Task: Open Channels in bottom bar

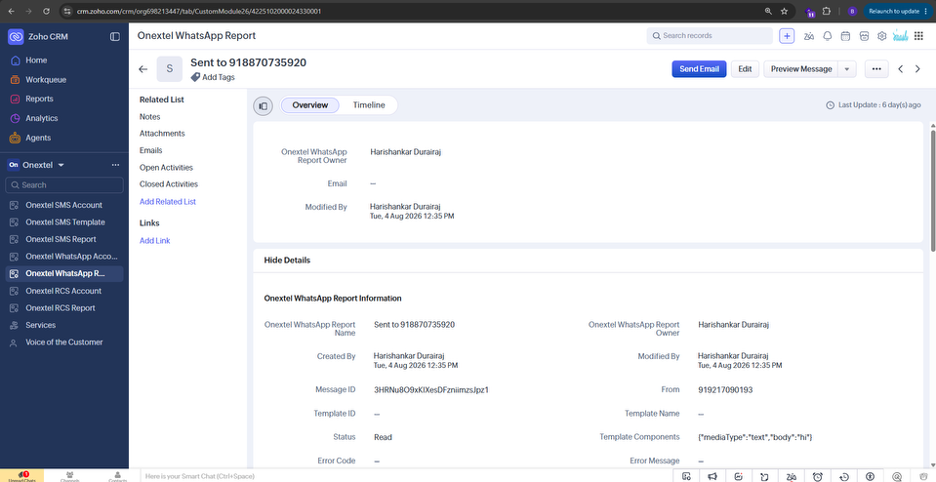Action: click(70, 476)
